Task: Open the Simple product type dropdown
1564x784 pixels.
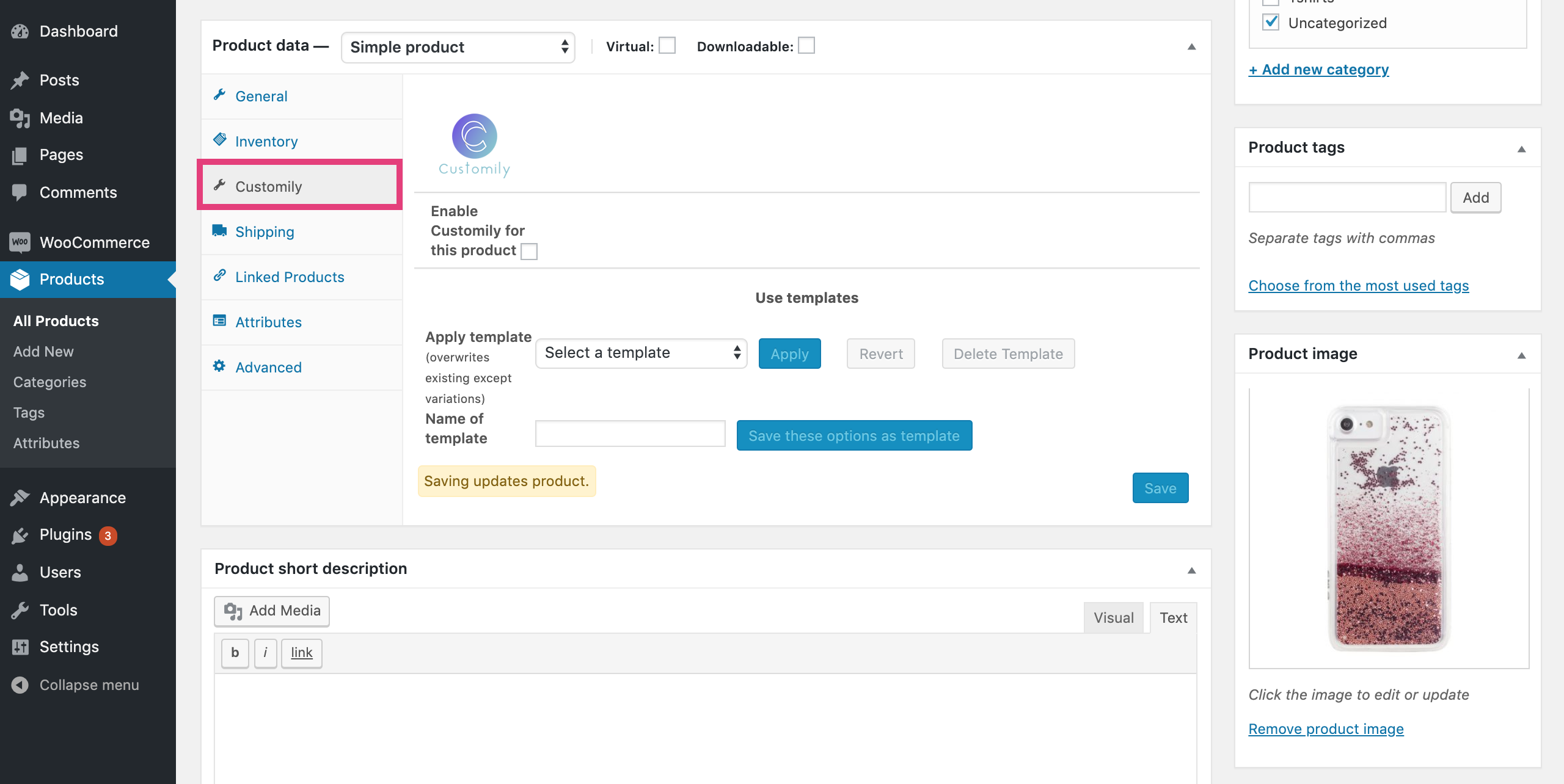Action: click(458, 46)
